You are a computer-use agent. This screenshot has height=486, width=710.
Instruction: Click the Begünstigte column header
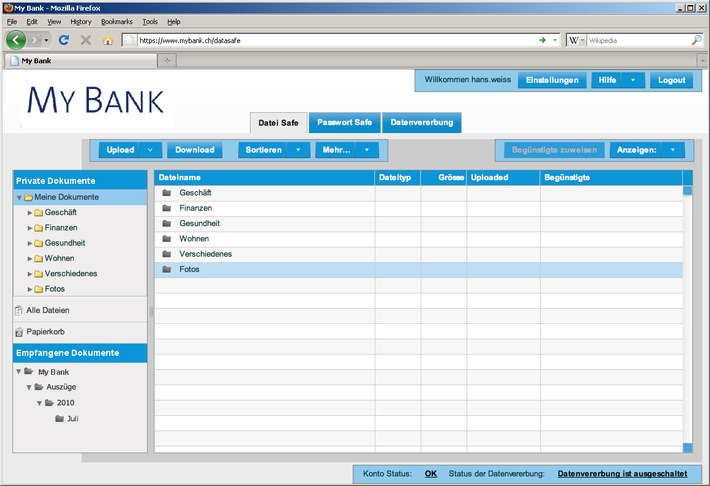point(611,178)
